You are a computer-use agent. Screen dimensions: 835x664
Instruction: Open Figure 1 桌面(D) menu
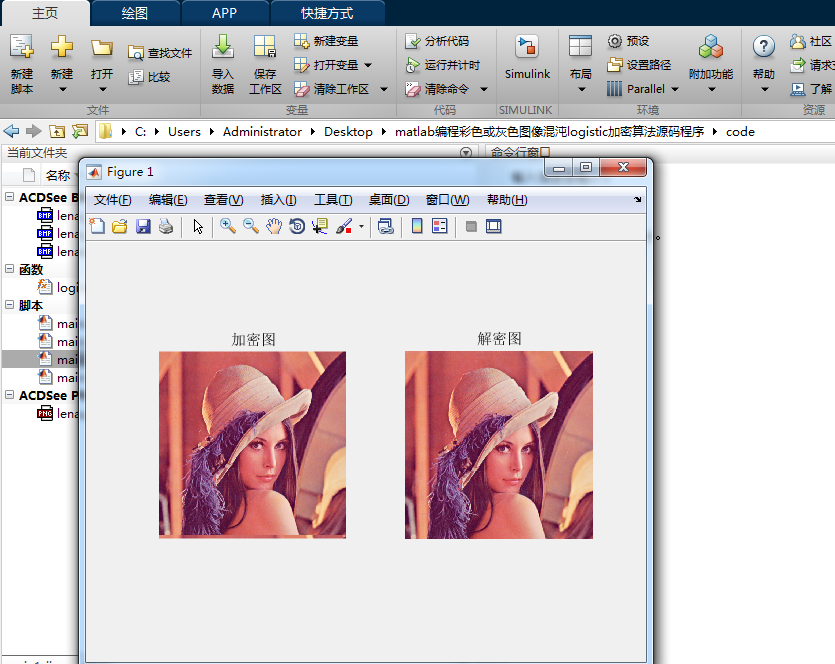pos(389,200)
